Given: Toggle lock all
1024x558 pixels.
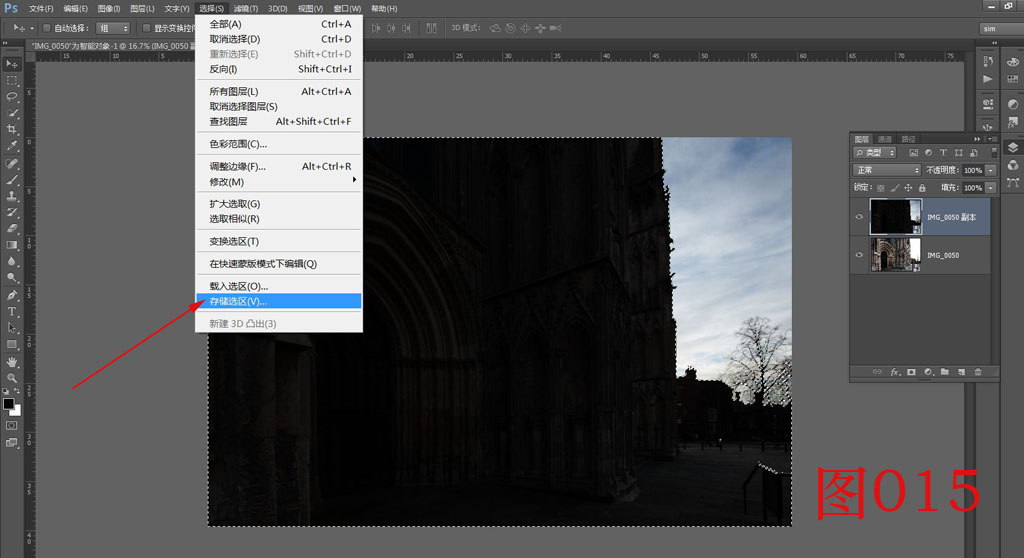Looking at the screenshot, I should tap(922, 188).
